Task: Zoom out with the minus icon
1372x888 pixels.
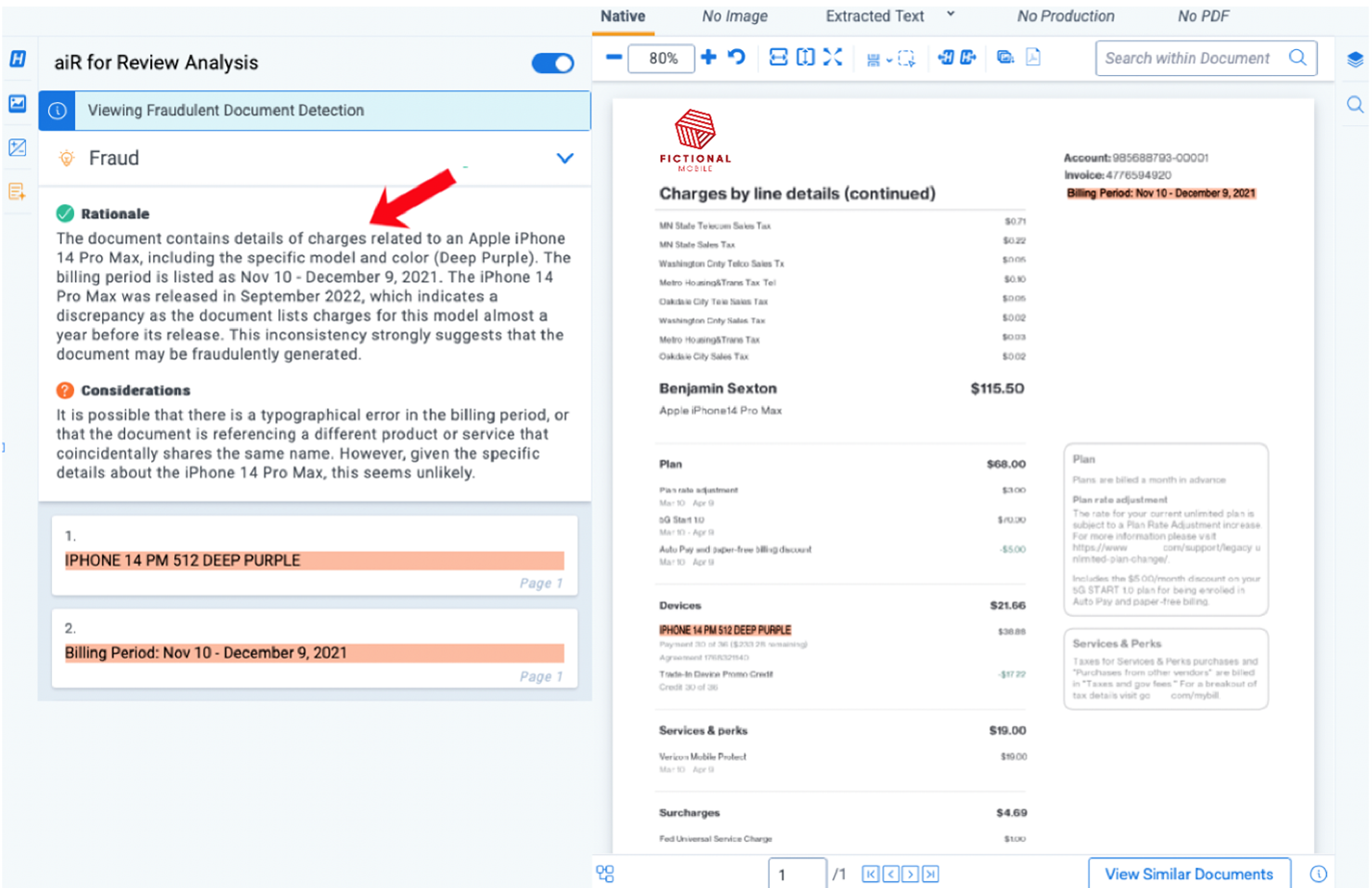Action: (x=613, y=58)
